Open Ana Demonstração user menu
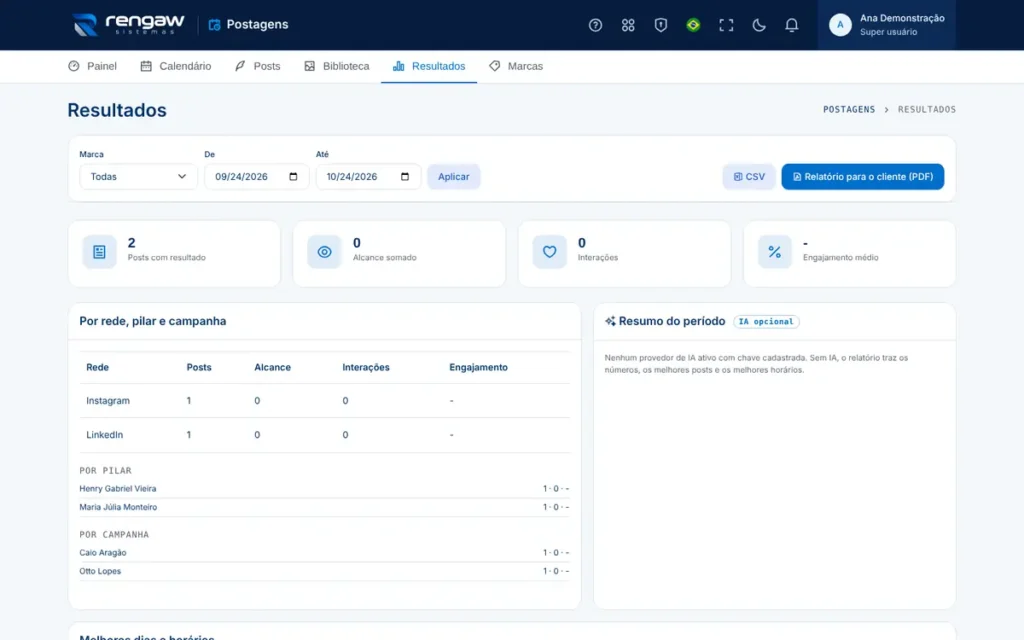This screenshot has width=1024, height=640. [887, 25]
